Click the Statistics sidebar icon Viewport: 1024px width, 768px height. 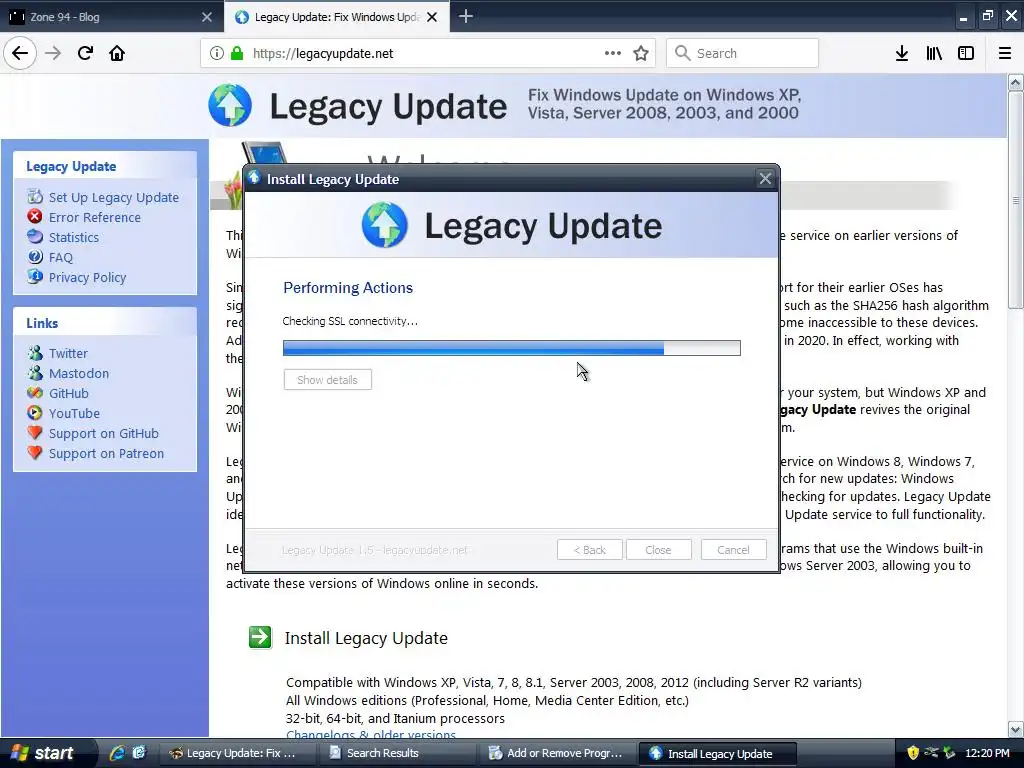click(x=35, y=236)
